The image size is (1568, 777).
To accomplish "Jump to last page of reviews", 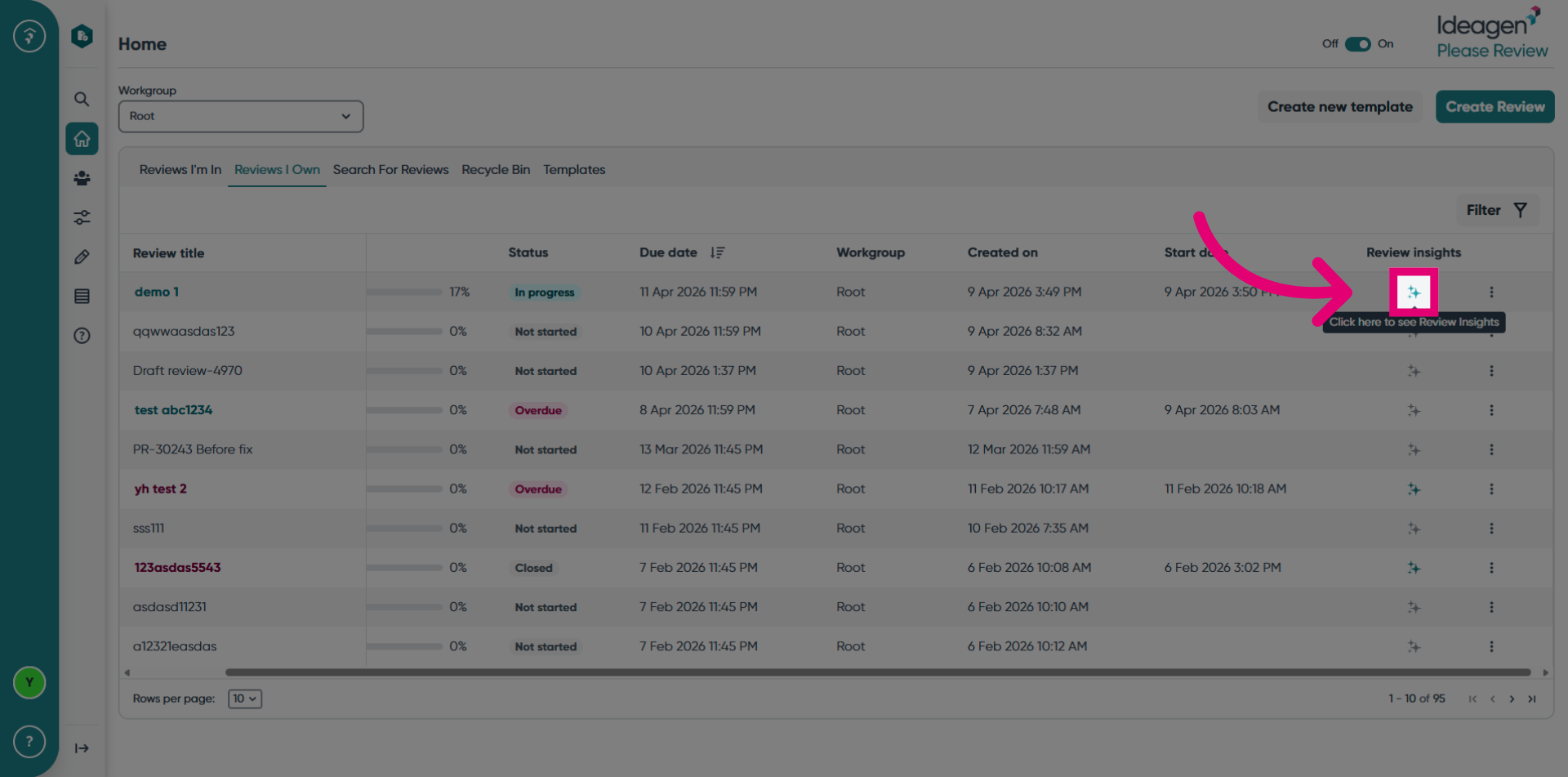I will (1532, 699).
